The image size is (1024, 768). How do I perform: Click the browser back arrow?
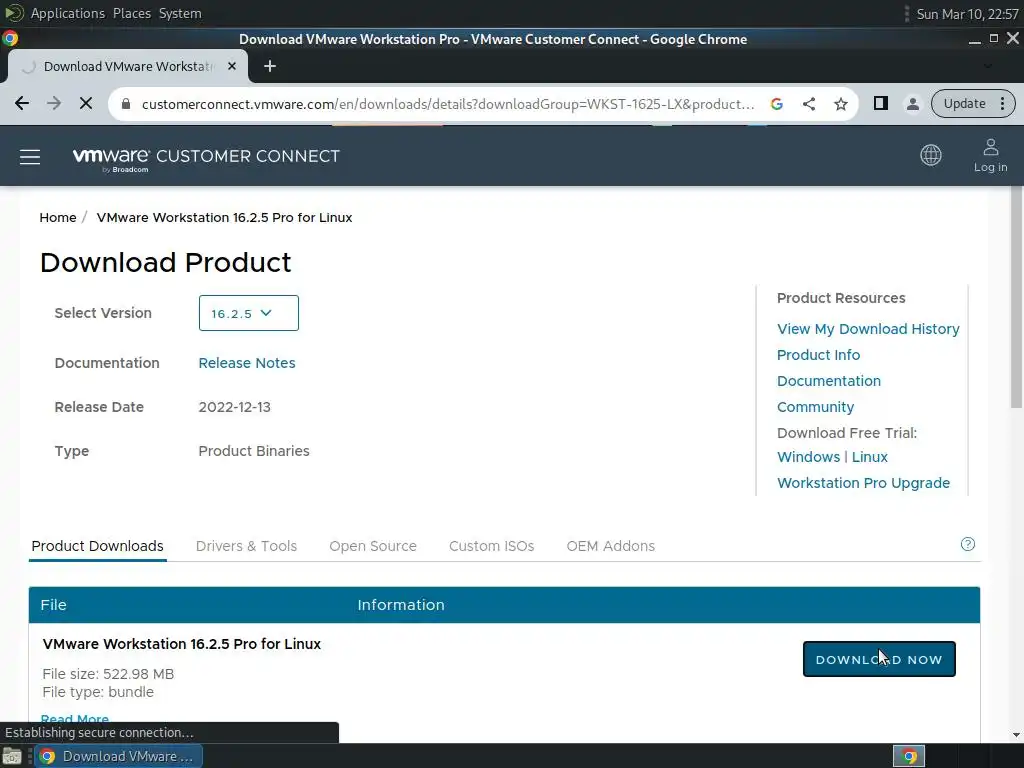(x=22, y=104)
